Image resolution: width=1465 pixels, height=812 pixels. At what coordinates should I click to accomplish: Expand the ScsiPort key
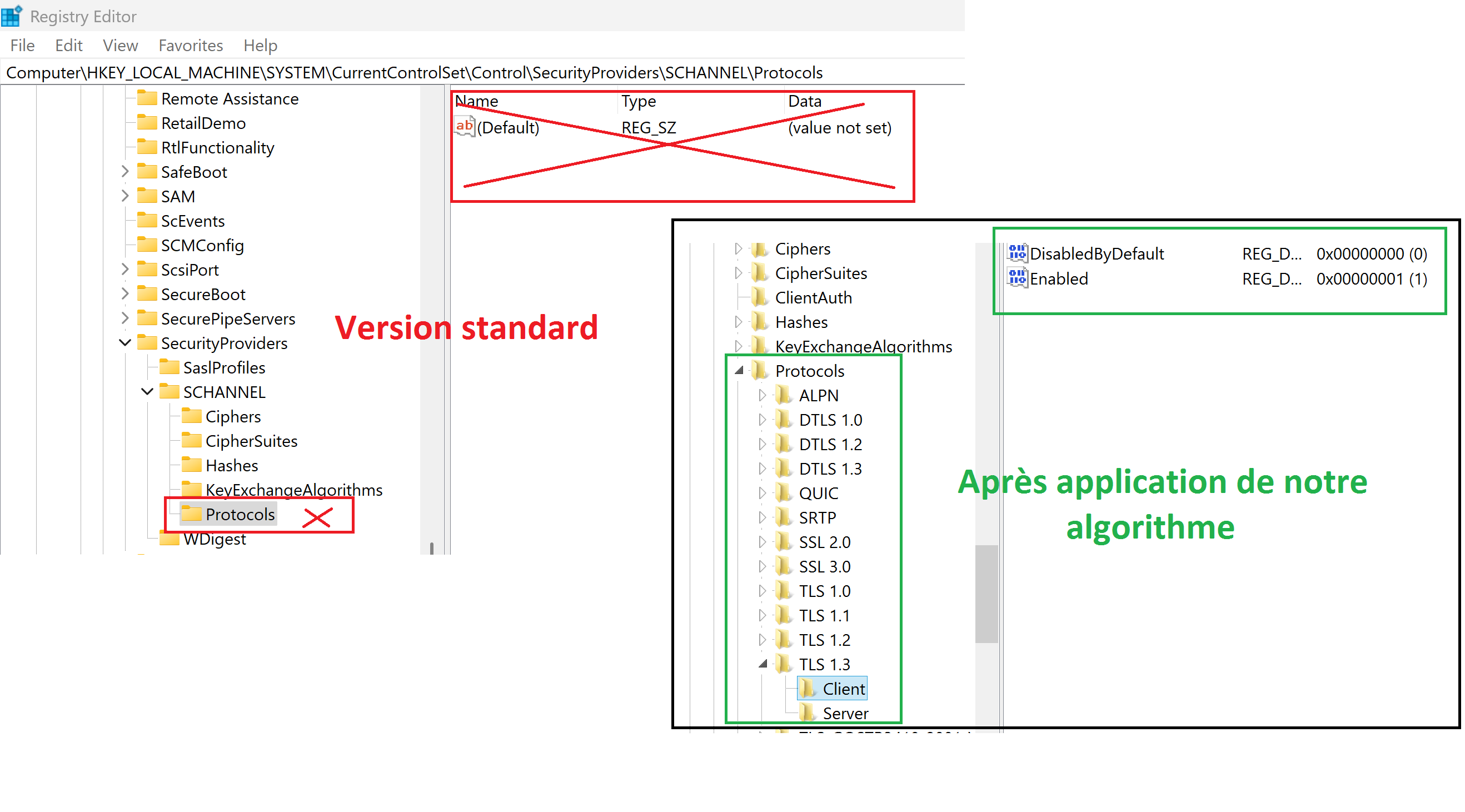coord(125,270)
